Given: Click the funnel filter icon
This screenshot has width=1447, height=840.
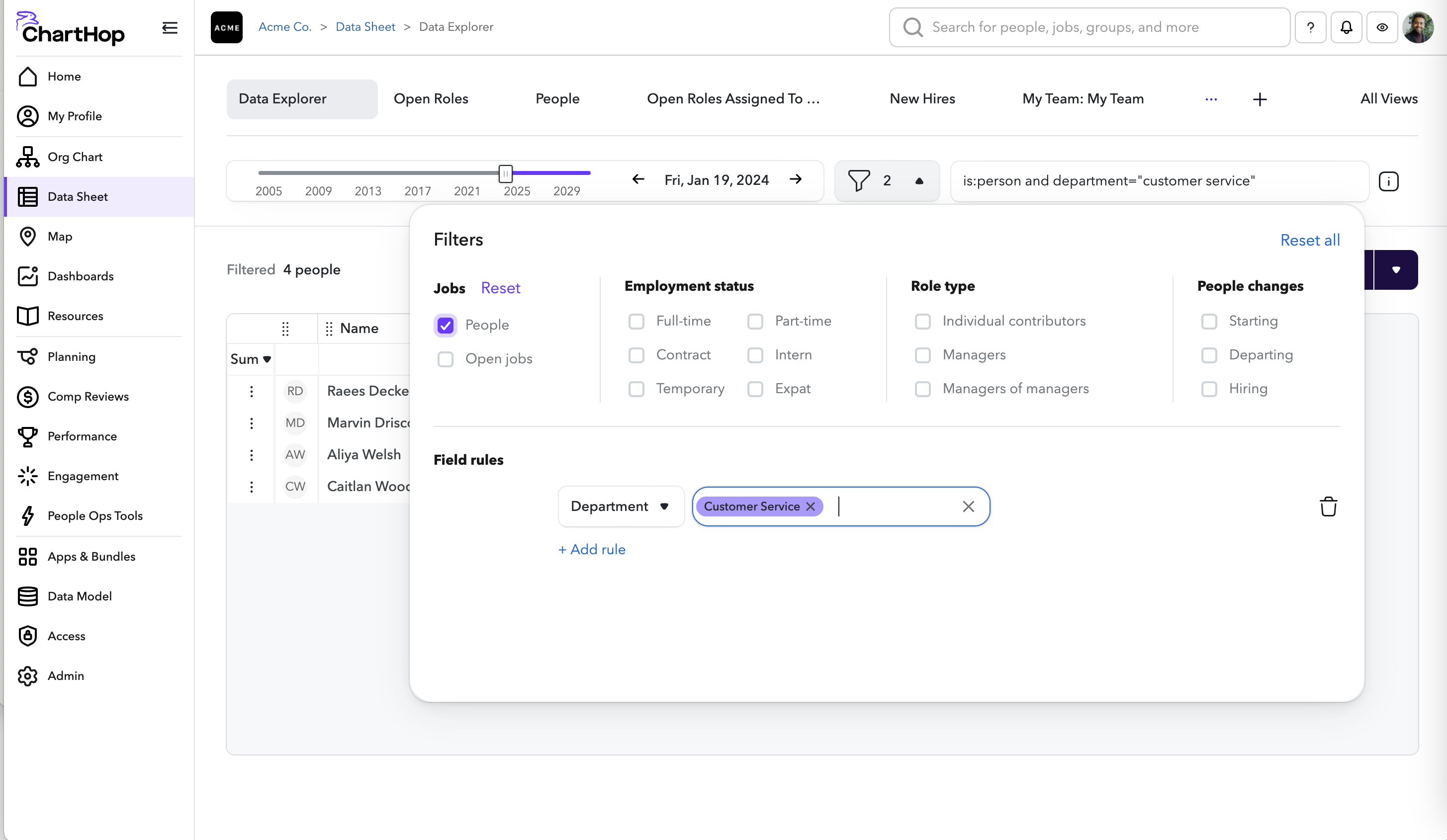Looking at the screenshot, I should pos(858,181).
